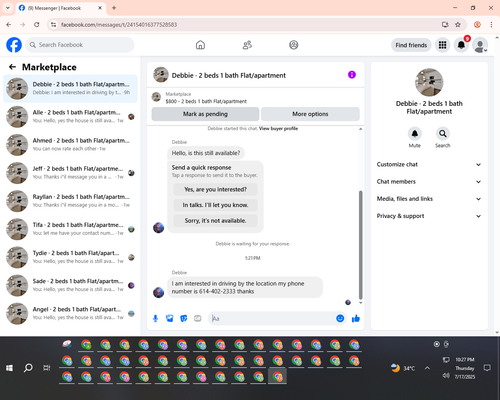Click the $800 Marketplace listing text
Screen dimensions: 500x400
point(206,101)
